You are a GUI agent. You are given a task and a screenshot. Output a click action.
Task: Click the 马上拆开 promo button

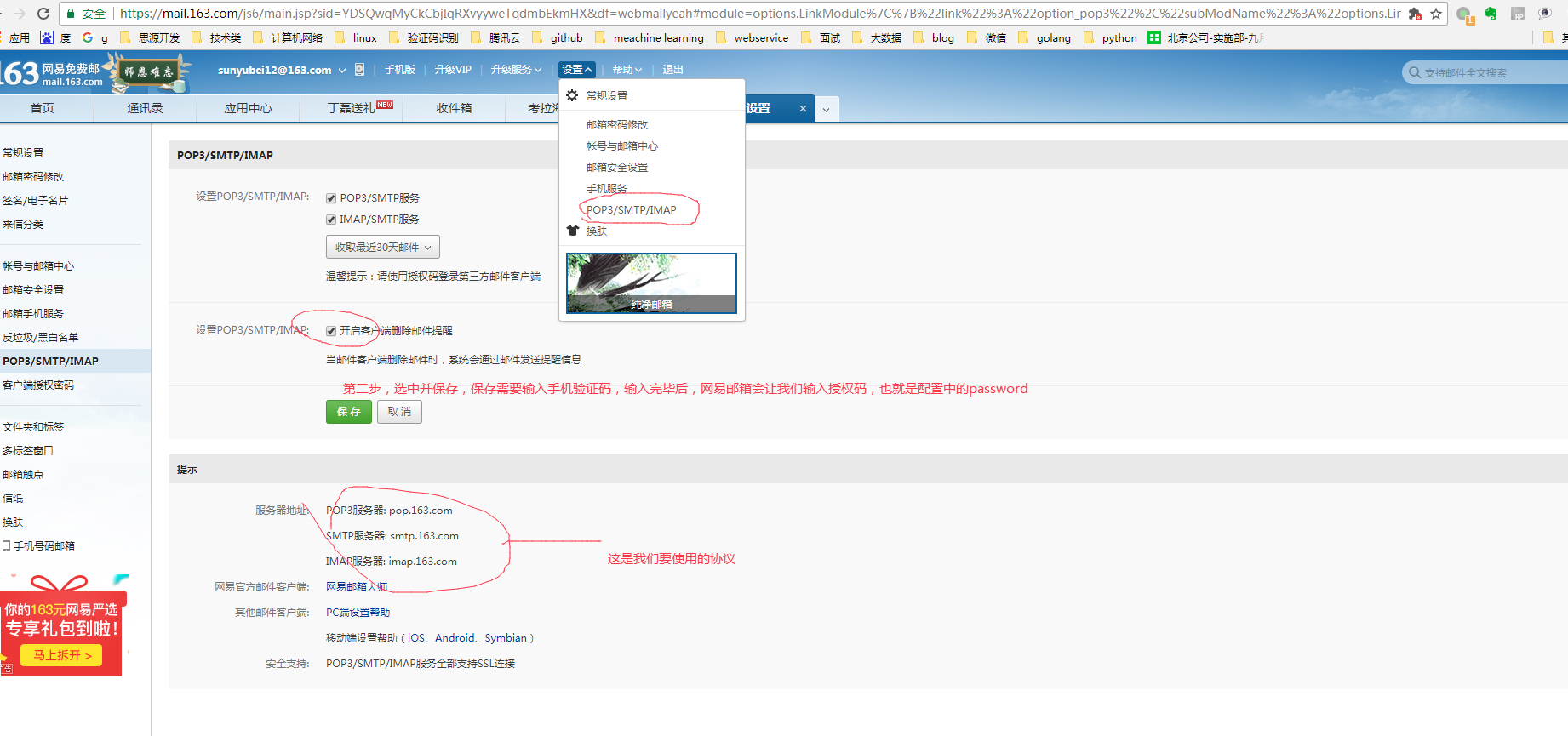pyautogui.click(x=62, y=655)
